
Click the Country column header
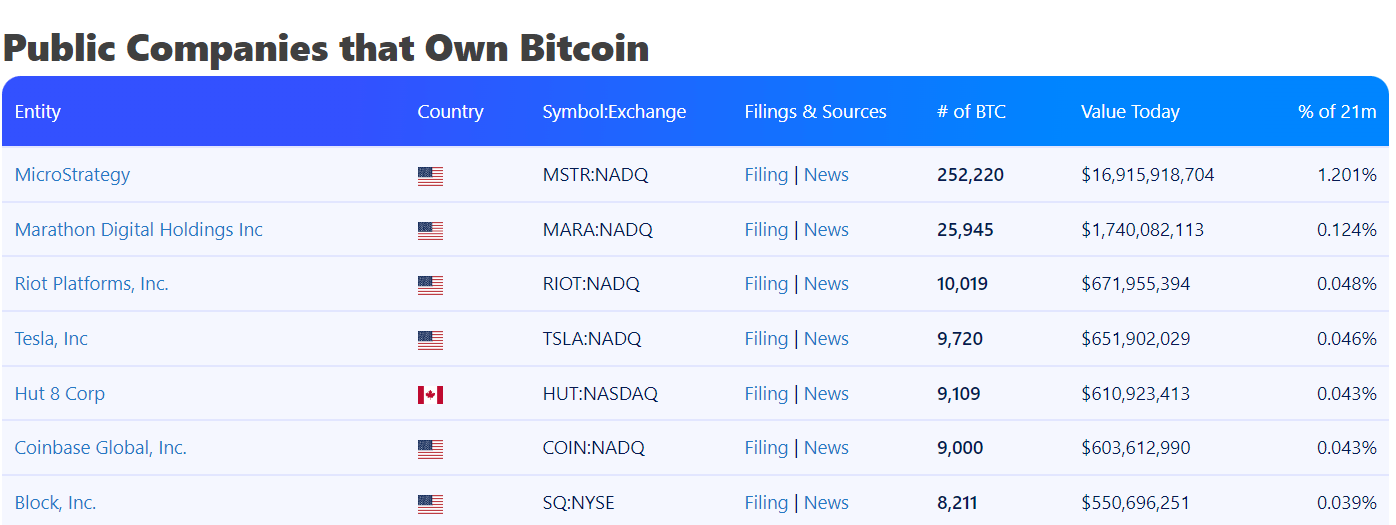click(x=451, y=112)
